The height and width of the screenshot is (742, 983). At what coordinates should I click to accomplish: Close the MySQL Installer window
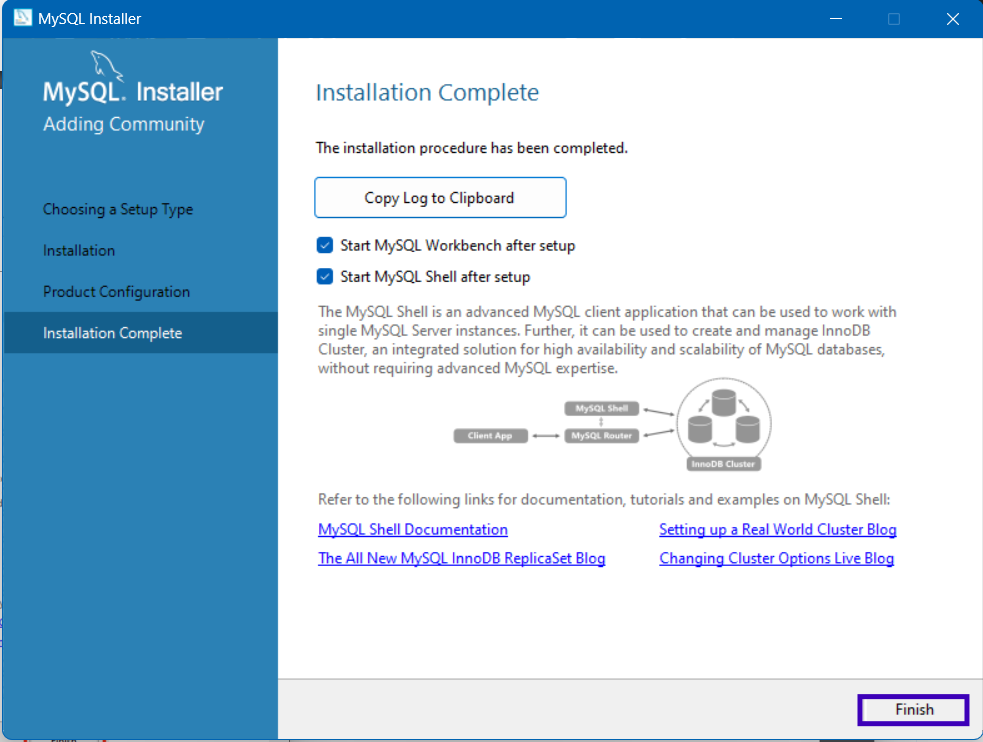pyautogui.click(x=952, y=19)
